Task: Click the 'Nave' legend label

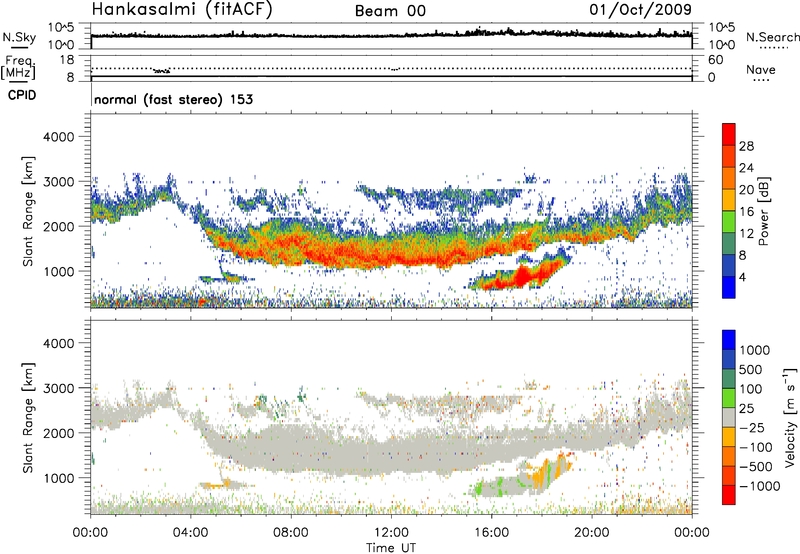Action: click(x=761, y=69)
